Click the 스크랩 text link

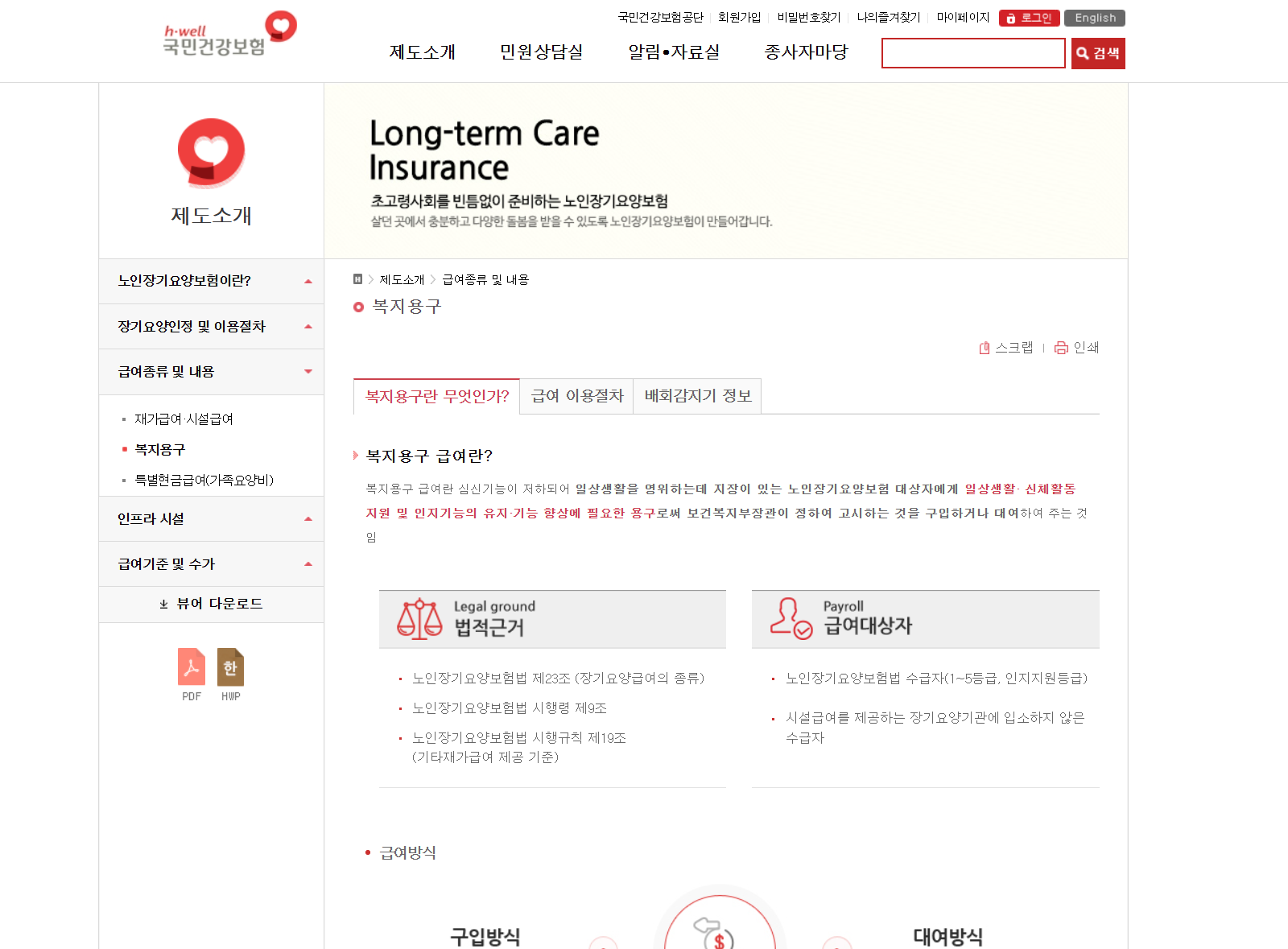pos(1013,348)
